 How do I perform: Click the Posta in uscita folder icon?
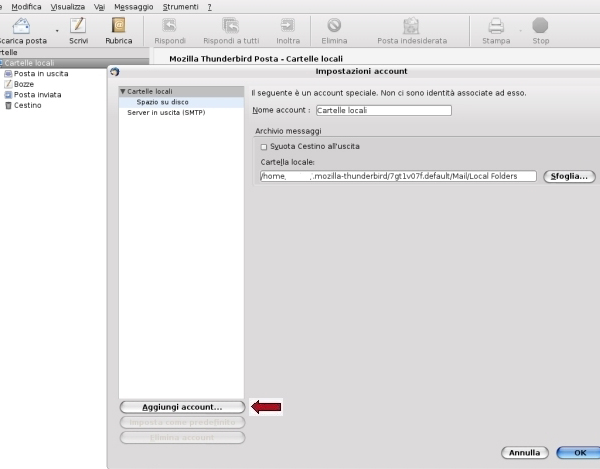(8, 73)
